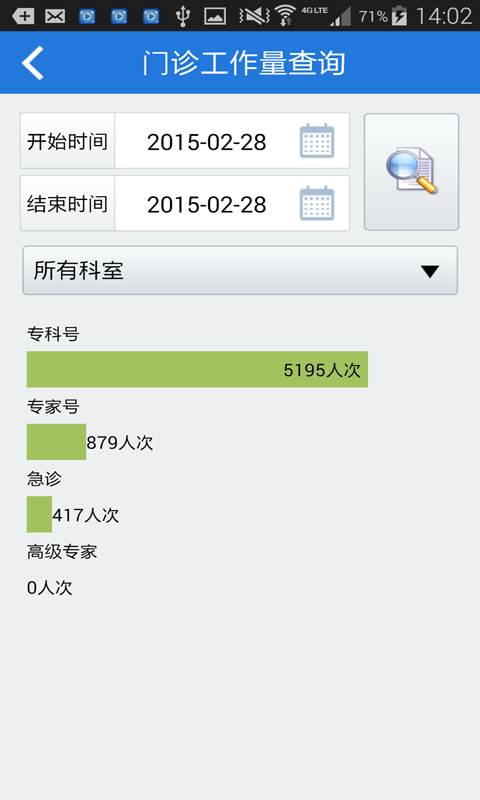Tap the 专家号 bar showing 879人次
Image resolution: width=480 pixels, height=800 pixels.
[56, 442]
